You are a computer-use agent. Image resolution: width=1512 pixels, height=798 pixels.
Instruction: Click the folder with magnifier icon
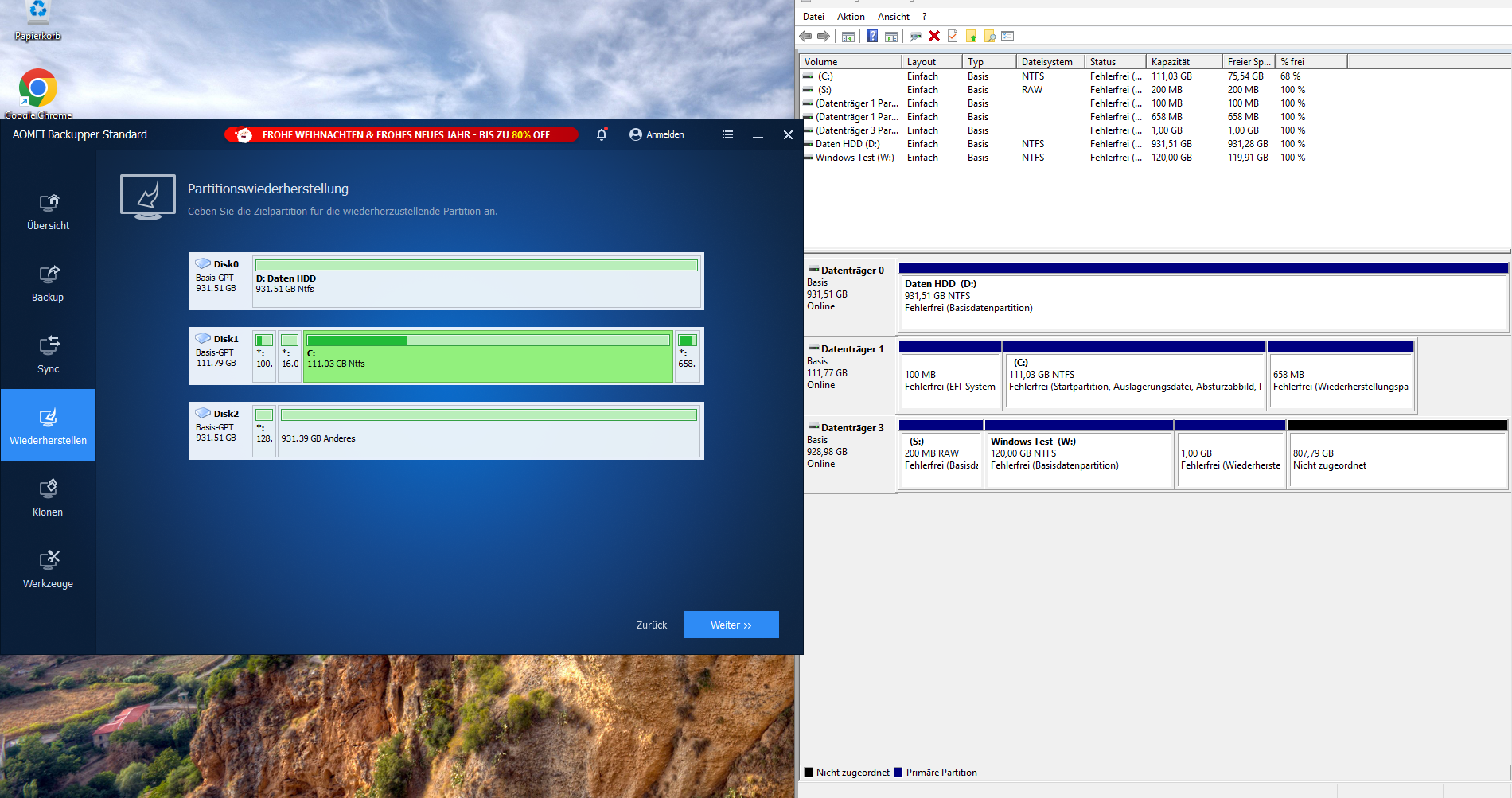click(989, 36)
